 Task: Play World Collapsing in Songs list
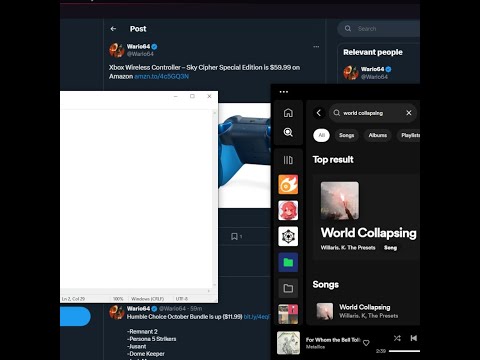(365, 307)
